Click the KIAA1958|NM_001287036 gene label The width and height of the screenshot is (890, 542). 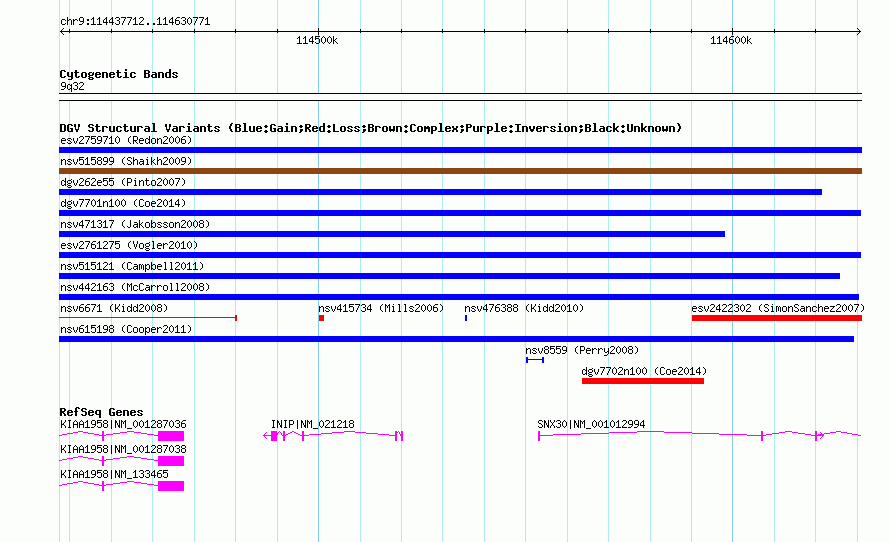click(x=123, y=425)
